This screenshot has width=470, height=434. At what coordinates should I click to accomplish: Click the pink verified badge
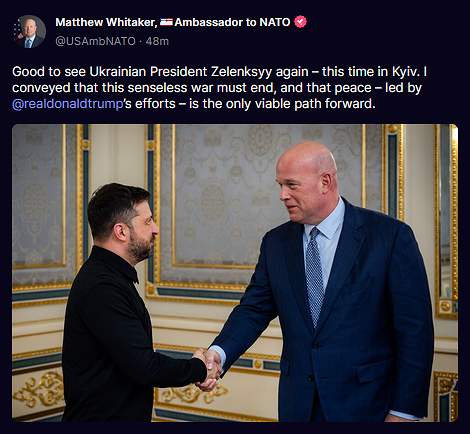[300, 22]
